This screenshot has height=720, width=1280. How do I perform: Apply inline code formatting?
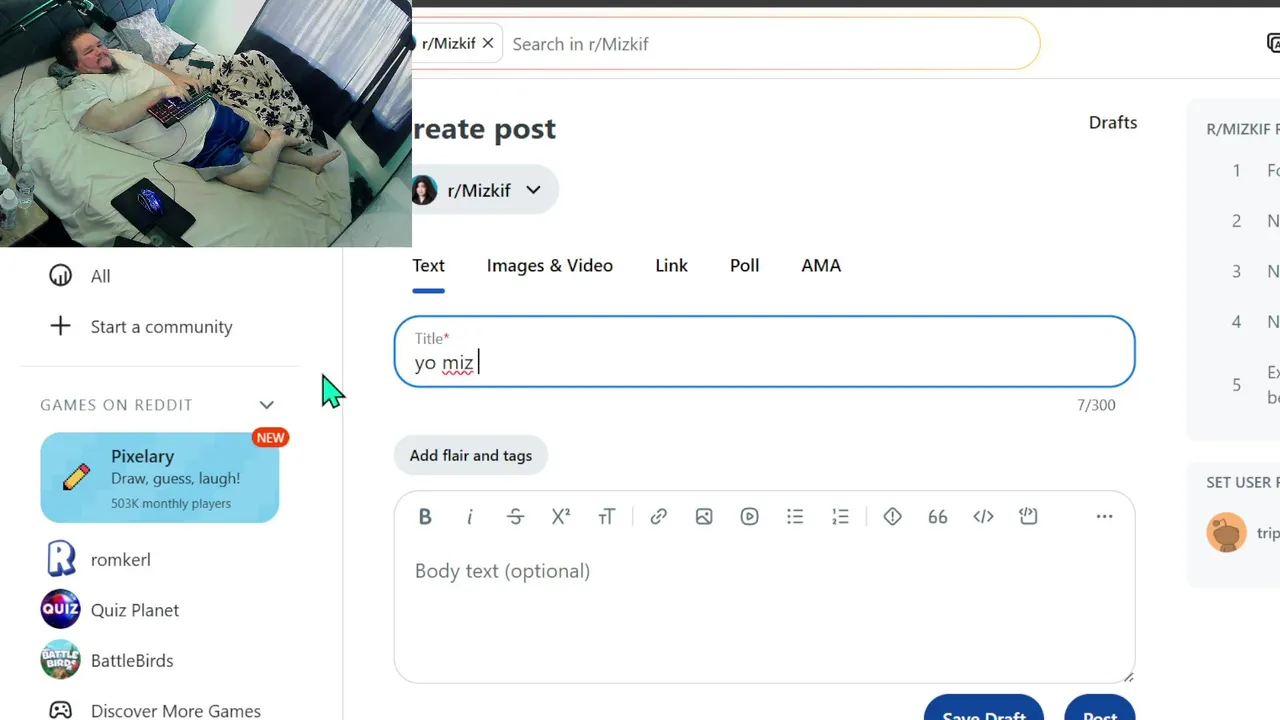click(x=983, y=517)
